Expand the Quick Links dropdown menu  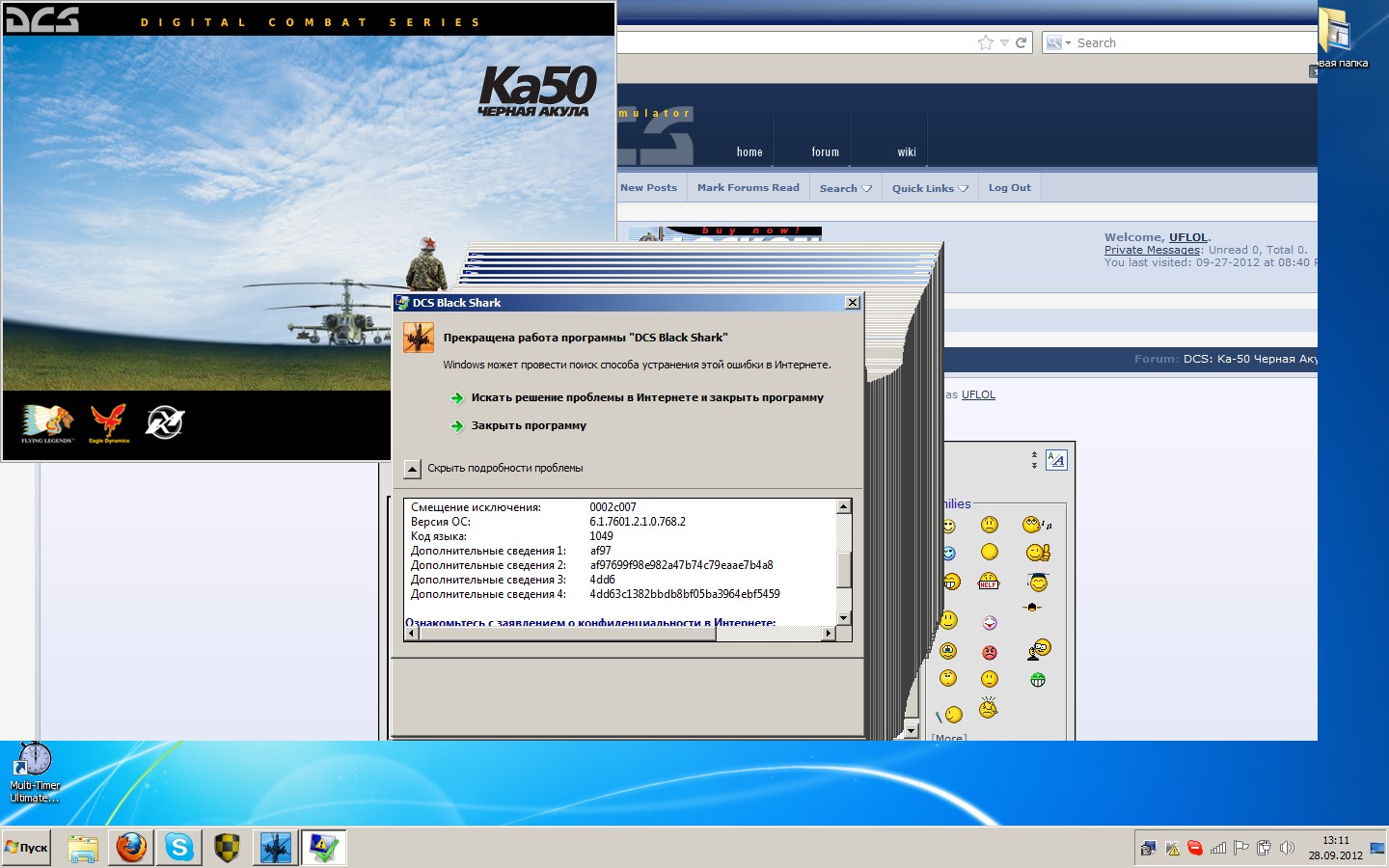click(x=930, y=188)
